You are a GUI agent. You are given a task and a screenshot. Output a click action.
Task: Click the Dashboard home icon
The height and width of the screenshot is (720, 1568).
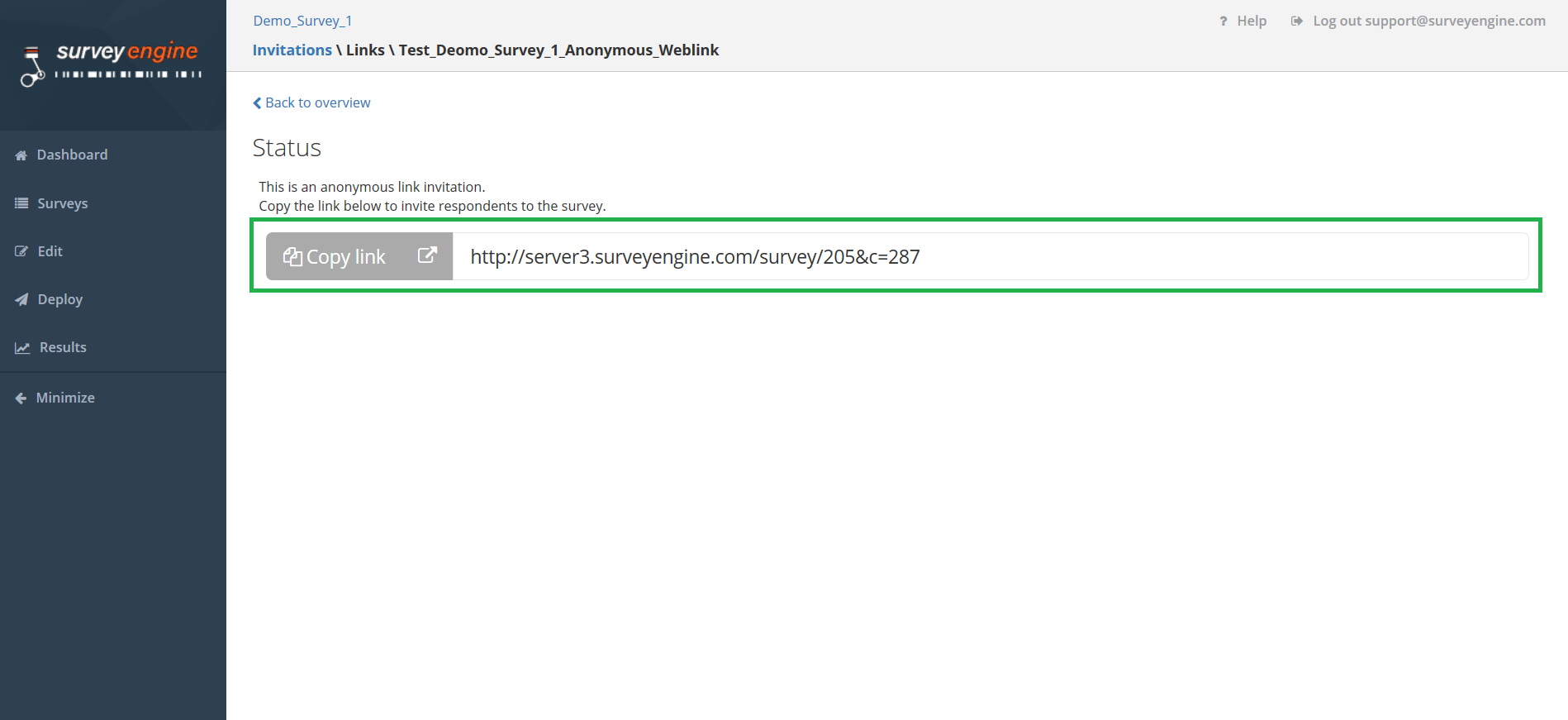point(21,155)
